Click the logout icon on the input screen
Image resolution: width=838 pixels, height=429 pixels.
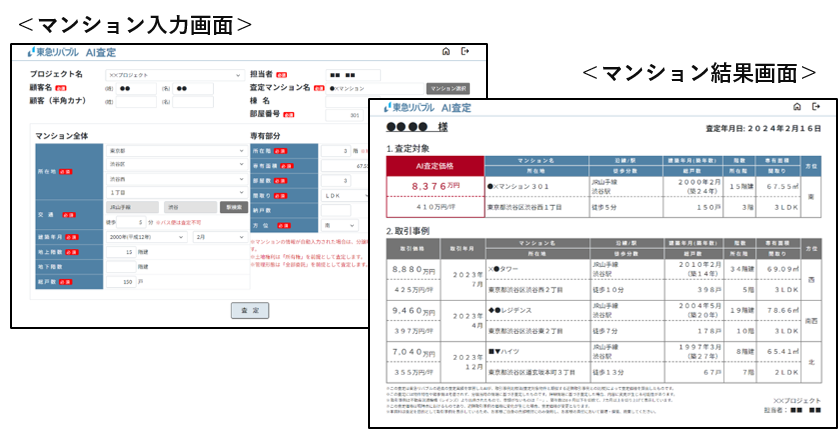click(x=465, y=52)
